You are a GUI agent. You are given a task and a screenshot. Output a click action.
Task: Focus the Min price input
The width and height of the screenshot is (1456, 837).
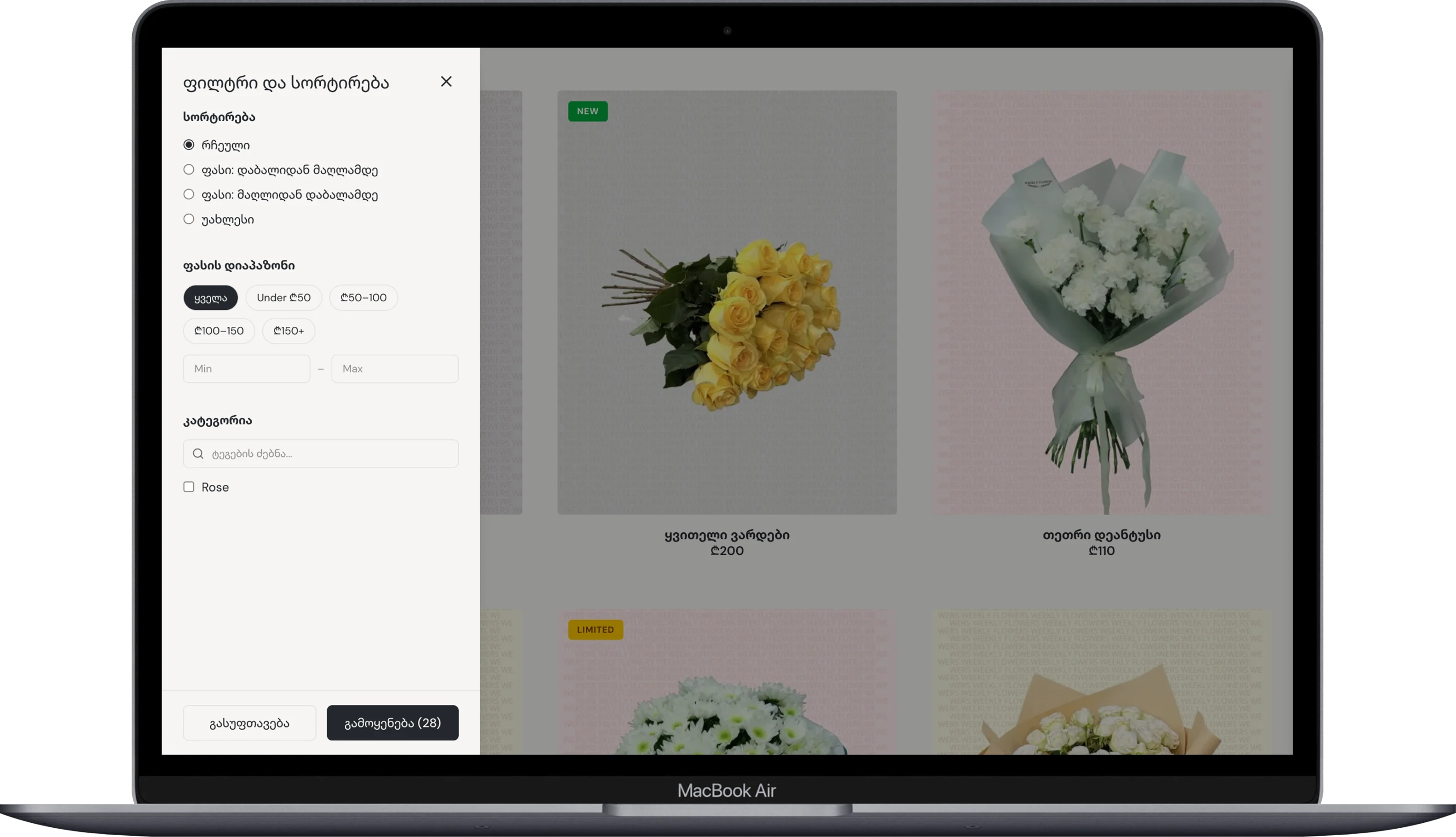click(247, 368)
